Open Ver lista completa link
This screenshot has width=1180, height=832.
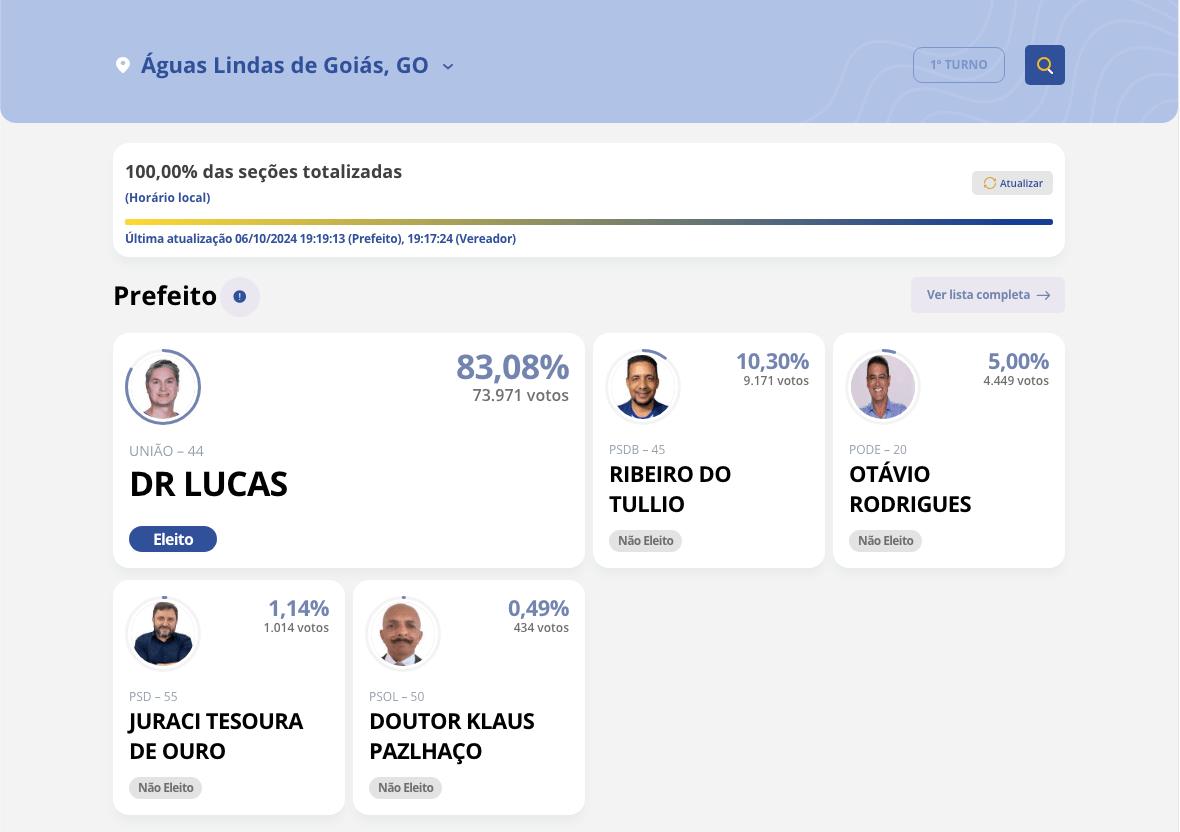click(x=978, y=295)
